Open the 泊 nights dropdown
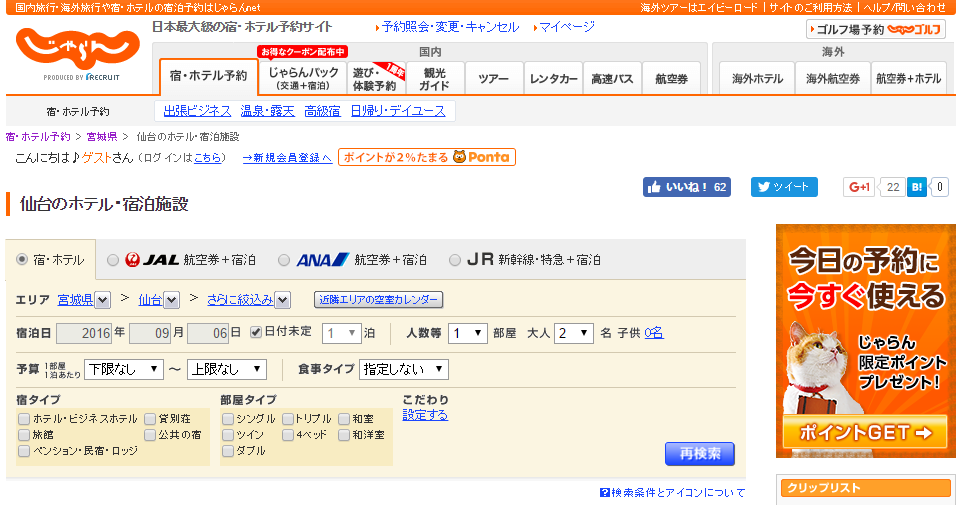Screen dimensions: 973x505 341,333
